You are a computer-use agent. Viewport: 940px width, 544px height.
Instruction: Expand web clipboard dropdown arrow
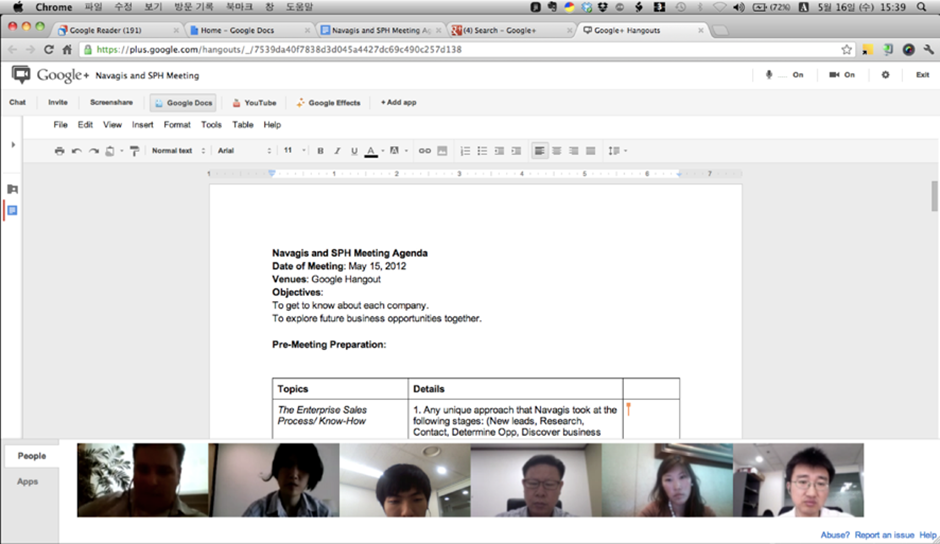(x=121, y=151)
